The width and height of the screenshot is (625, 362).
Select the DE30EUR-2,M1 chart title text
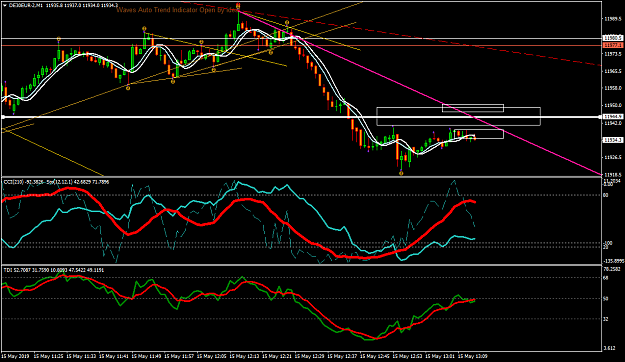26,6
